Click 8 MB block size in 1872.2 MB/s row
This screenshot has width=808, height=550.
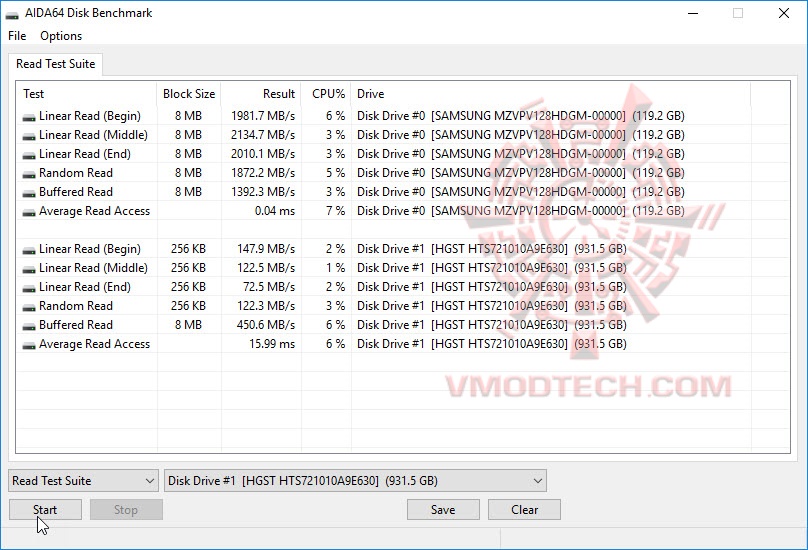point(188,173)
